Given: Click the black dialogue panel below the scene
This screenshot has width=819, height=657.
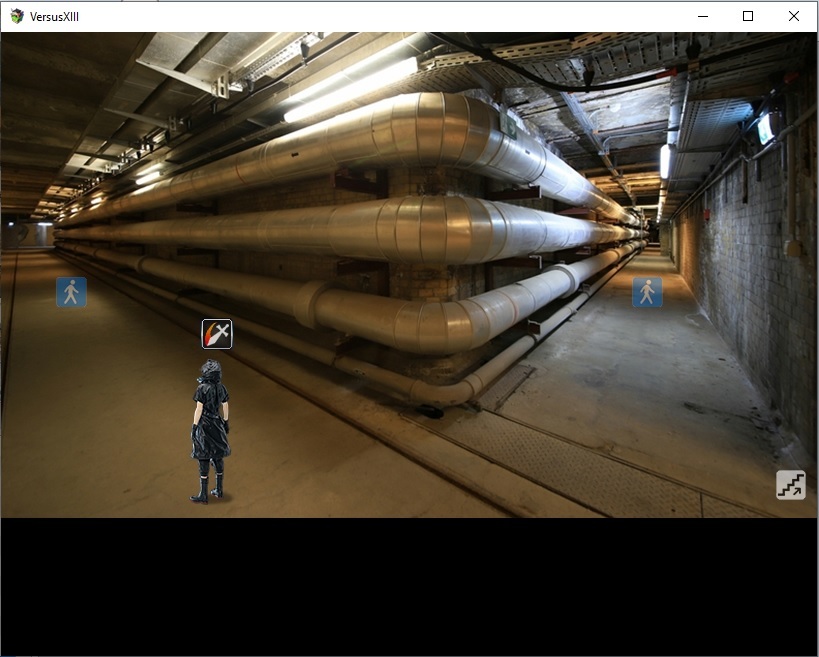Looking at the screenshot, I should pos(409,585).
